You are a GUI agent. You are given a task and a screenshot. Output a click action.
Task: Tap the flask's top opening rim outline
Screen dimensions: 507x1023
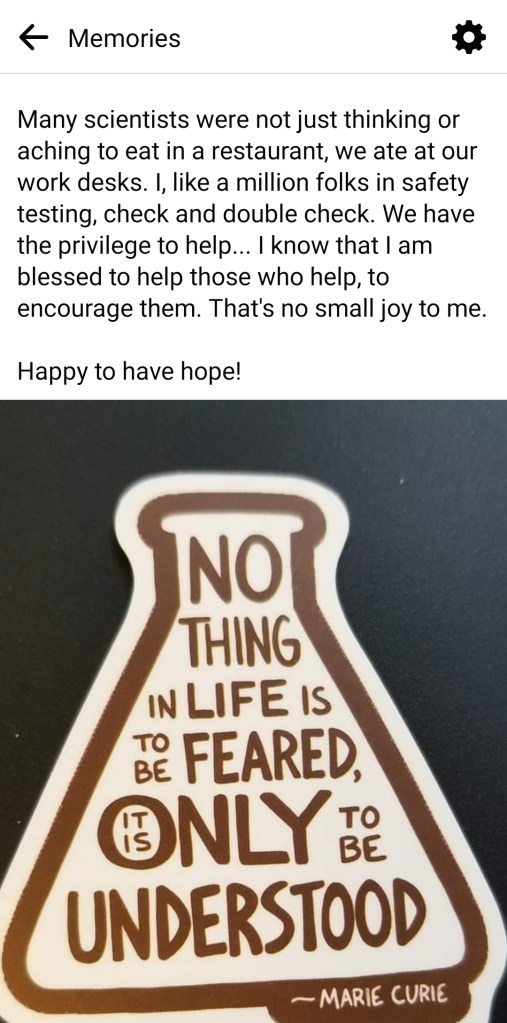(232, 515)
